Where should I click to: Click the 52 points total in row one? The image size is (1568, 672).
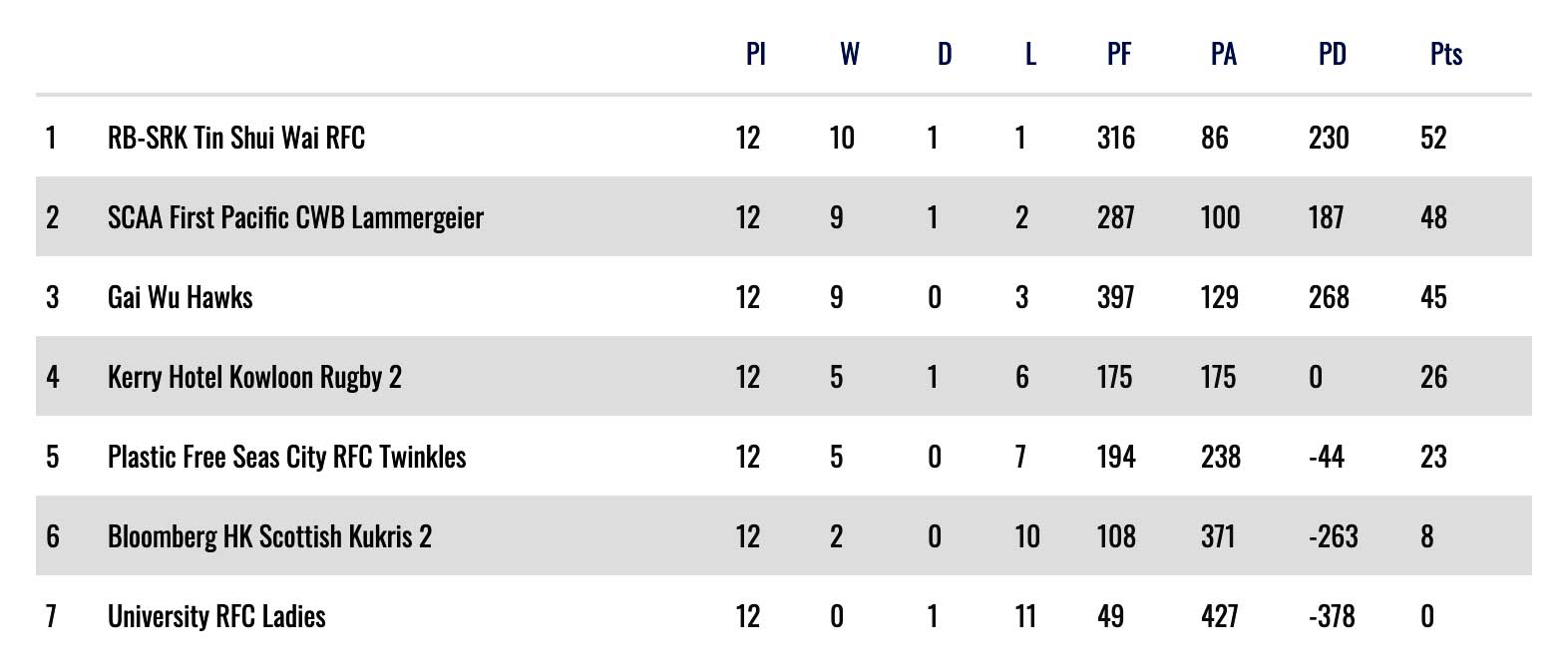tap(1433, 138)
